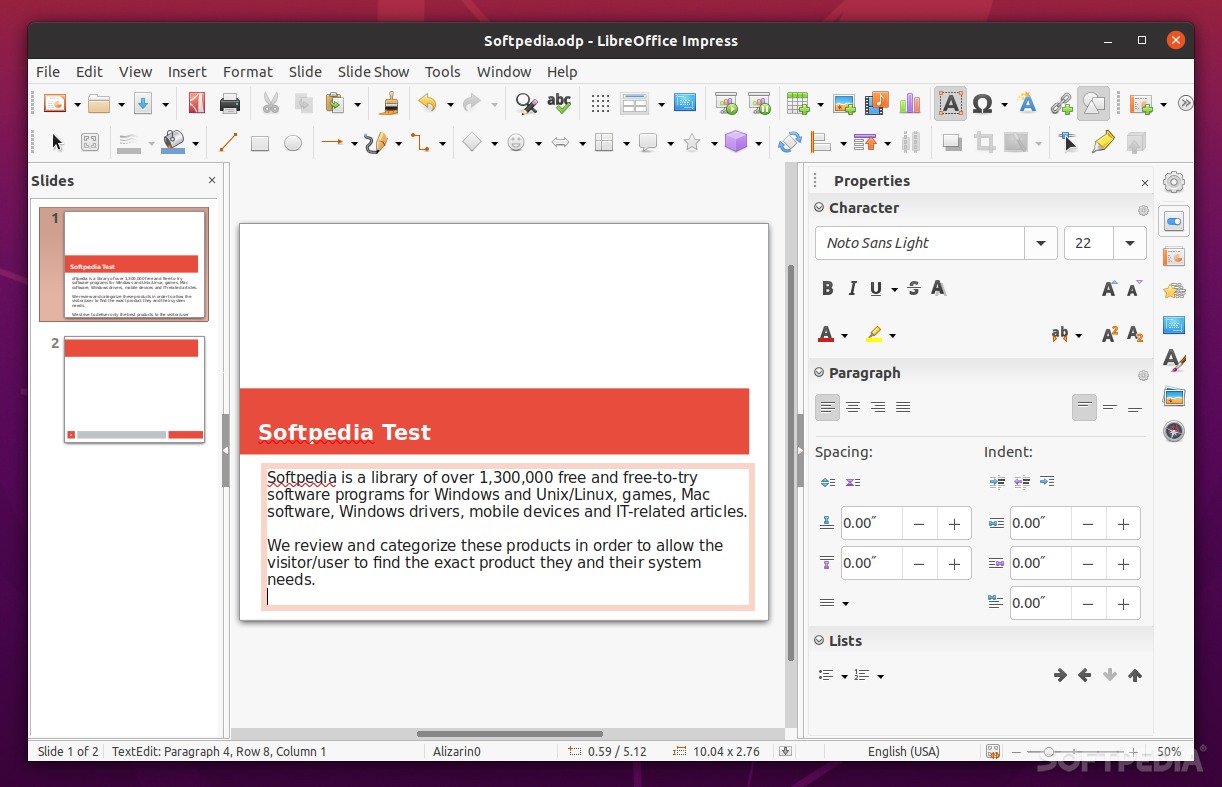Select the Crop Image tool
1222x787 pixels.
[x=984, y=142]
